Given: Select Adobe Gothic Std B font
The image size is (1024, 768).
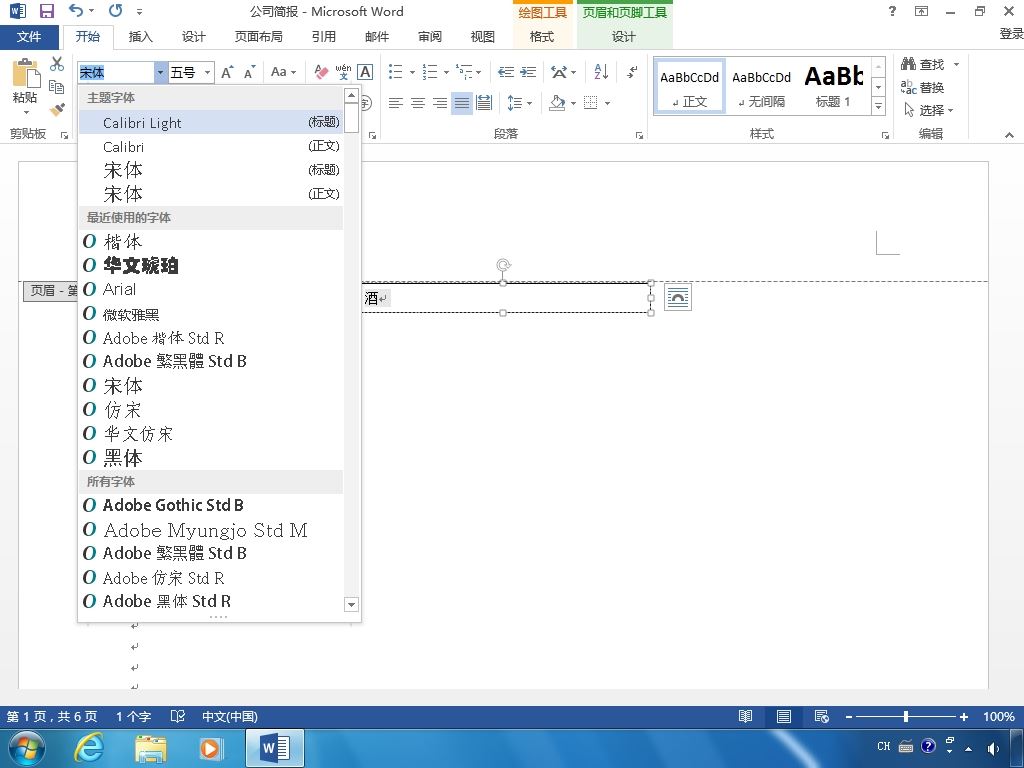Looking at the screenshot, I should point(210,505).
